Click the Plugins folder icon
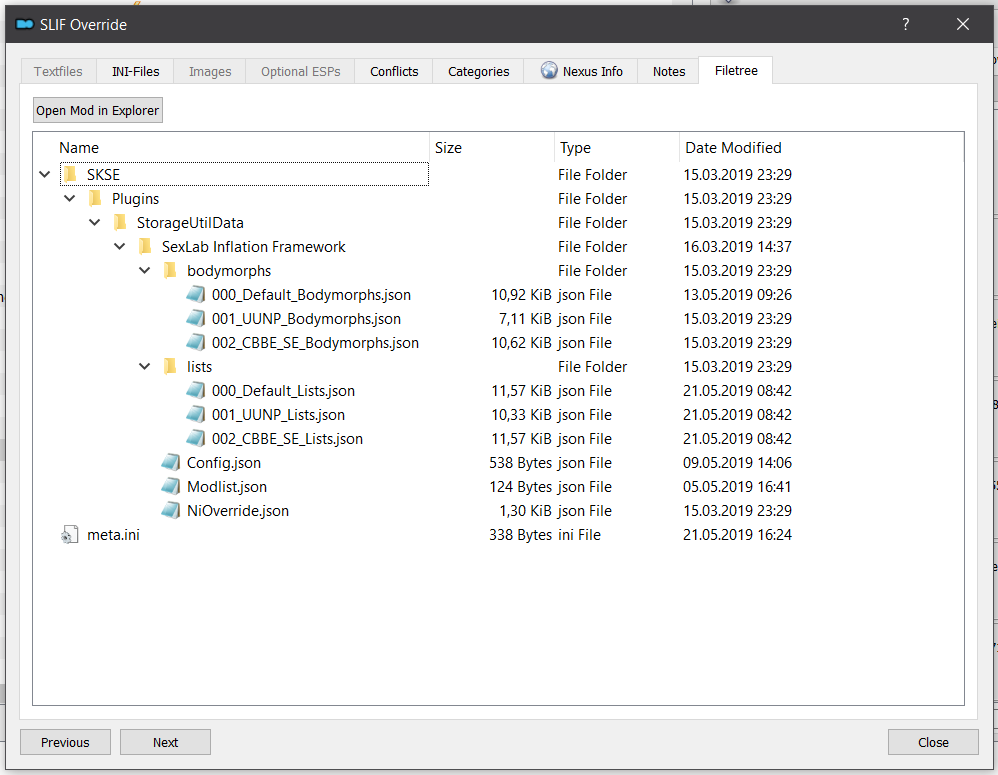The image size is (998, 775). (x=95, y=199)
